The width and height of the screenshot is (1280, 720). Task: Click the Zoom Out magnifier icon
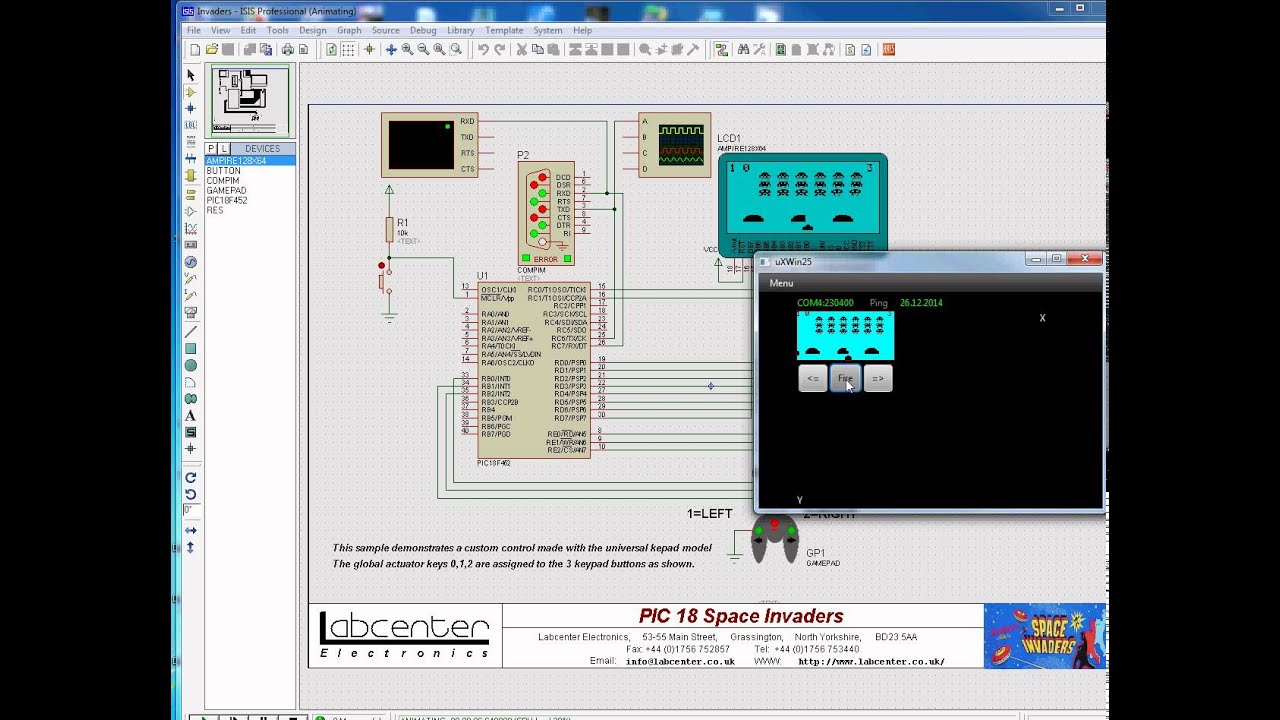pos(423,49)
